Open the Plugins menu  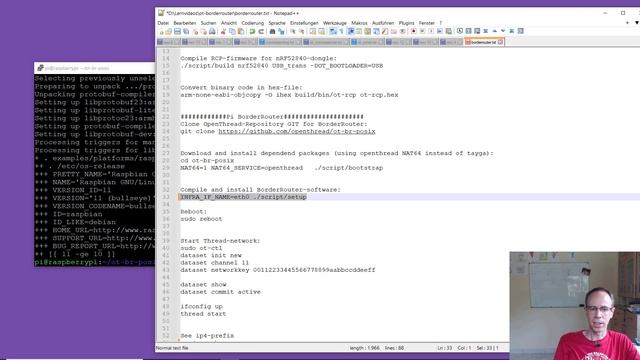click(x=406, y=23)
